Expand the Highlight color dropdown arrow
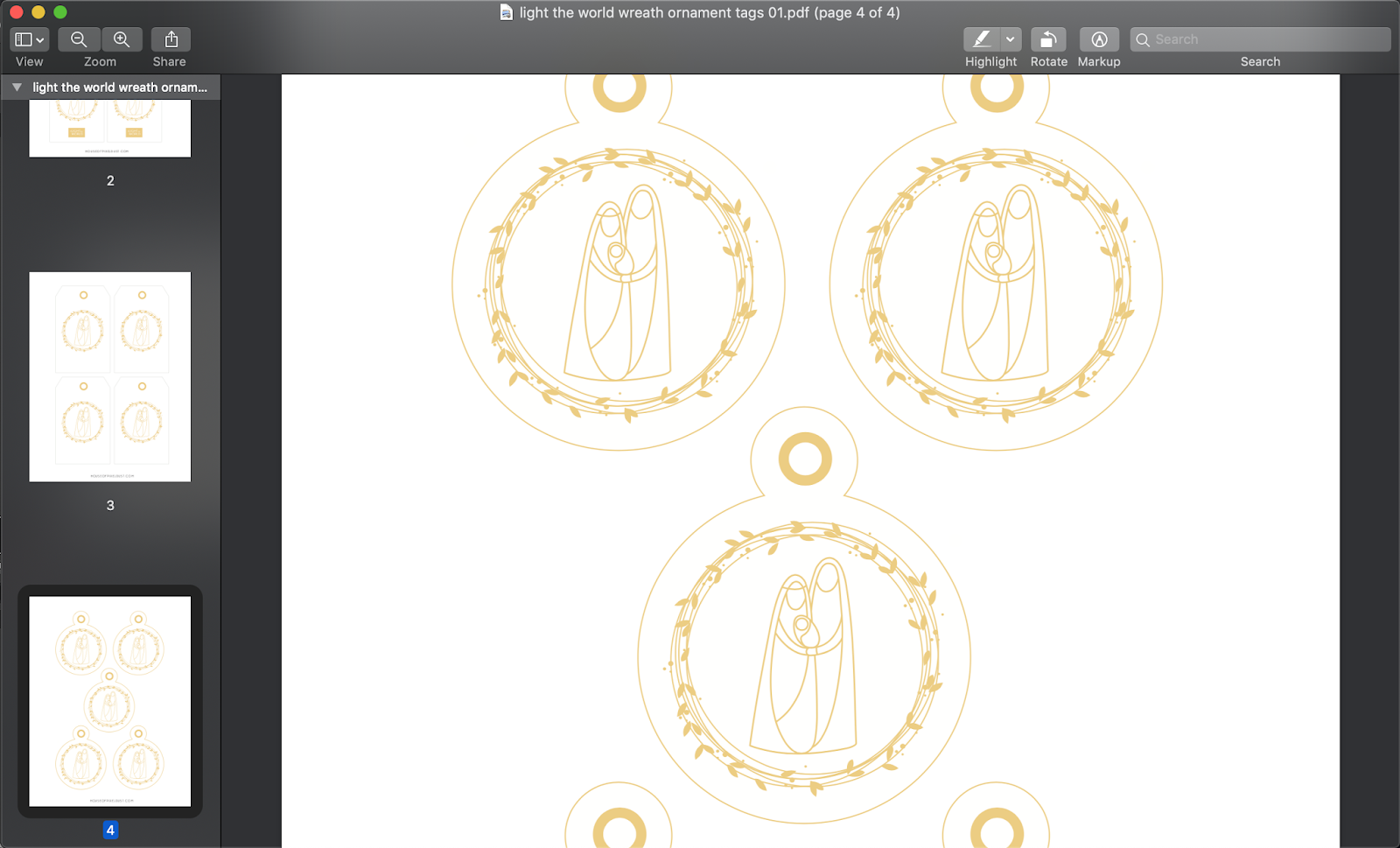This screenshot has width=1400, height=848. click(x=1011, y=39)
